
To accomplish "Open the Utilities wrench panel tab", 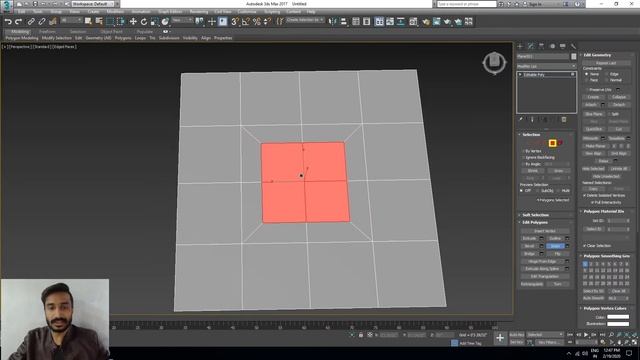I will (573, 46).
